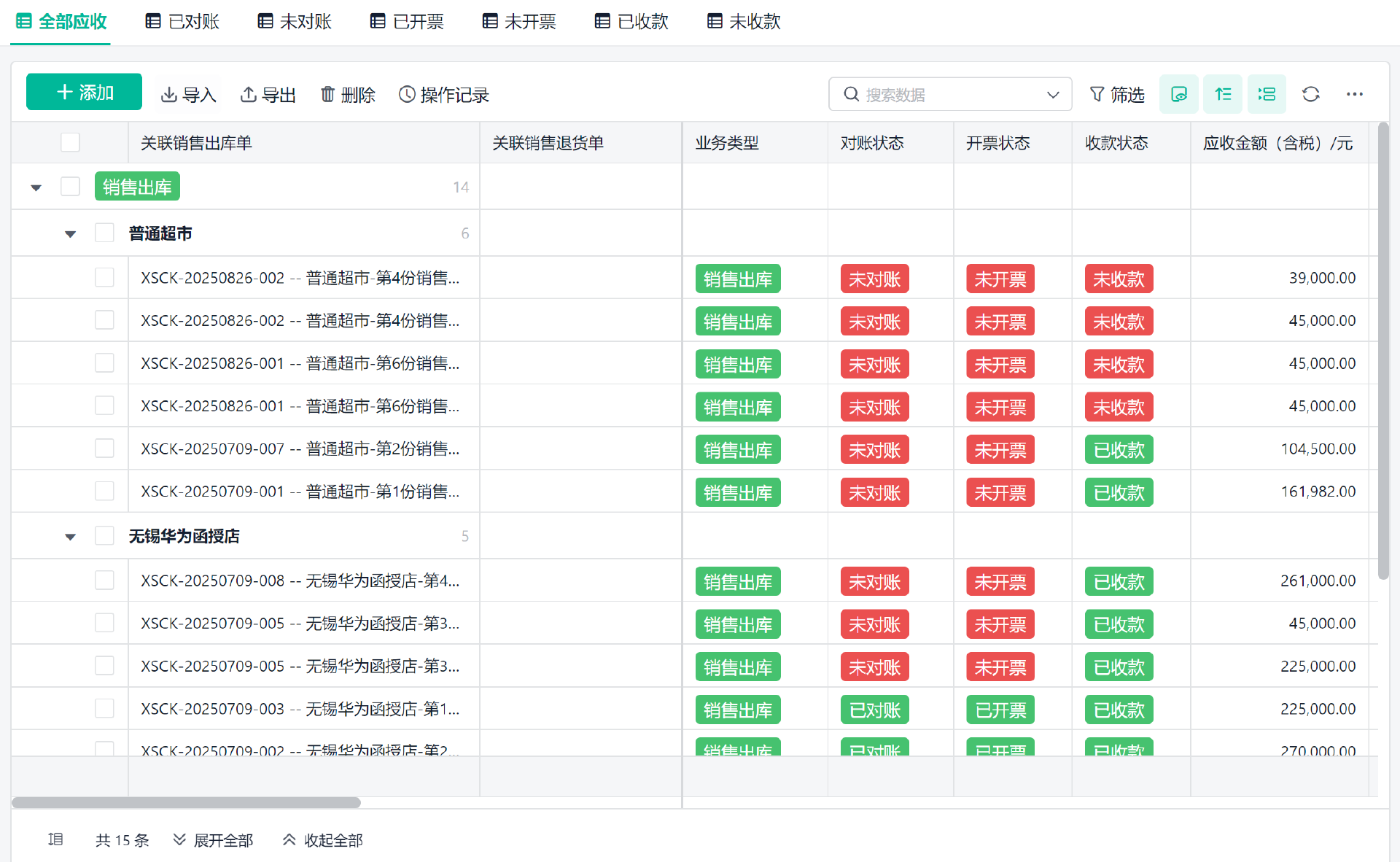Click the green 添加 button
1400x862 pixels.
coord(84,92)
